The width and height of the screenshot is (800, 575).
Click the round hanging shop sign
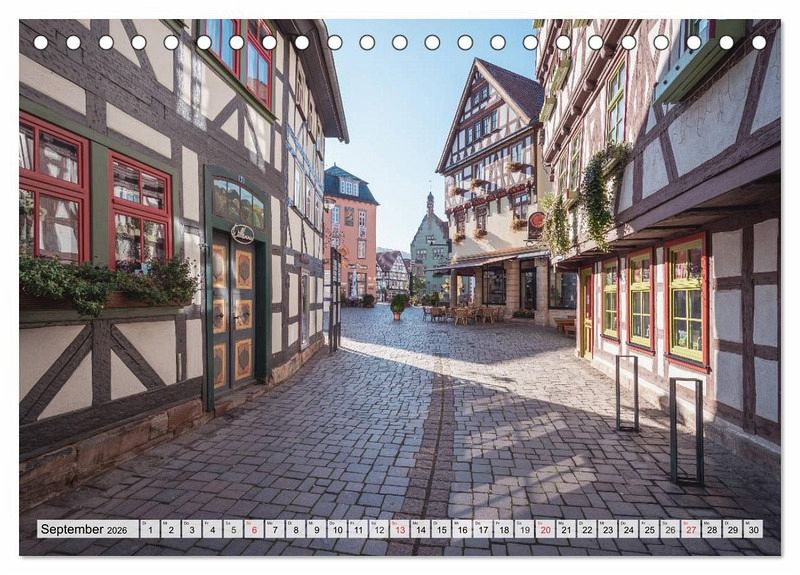[x=536, y=221]
